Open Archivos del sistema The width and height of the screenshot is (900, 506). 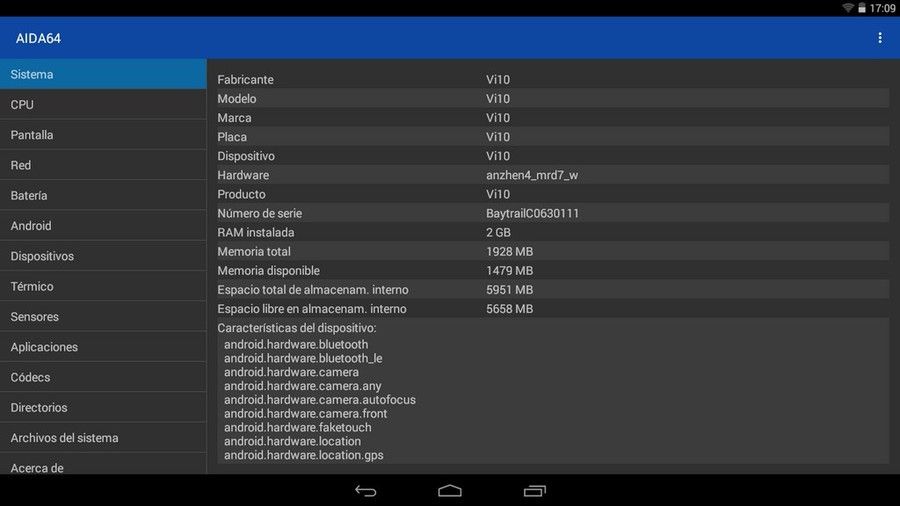pos(103,438)
